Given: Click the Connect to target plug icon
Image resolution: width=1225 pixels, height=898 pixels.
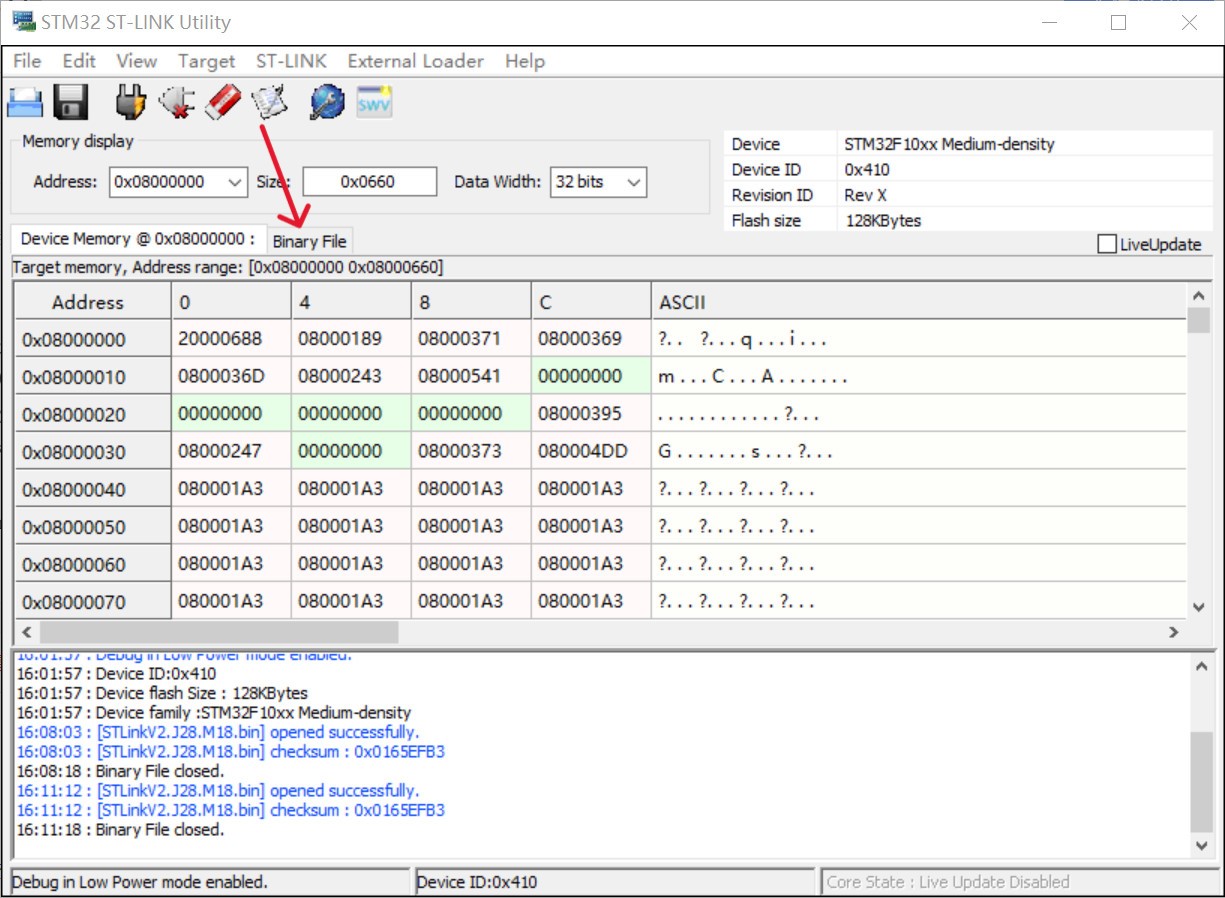Looking at the screenshot, I should (x=130, y=102).
